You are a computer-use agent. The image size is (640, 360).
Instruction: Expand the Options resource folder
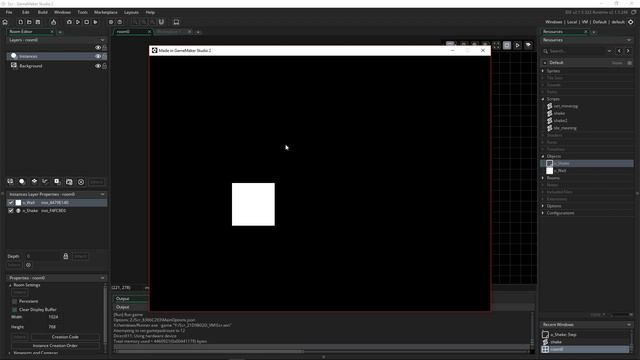[543, 206]
